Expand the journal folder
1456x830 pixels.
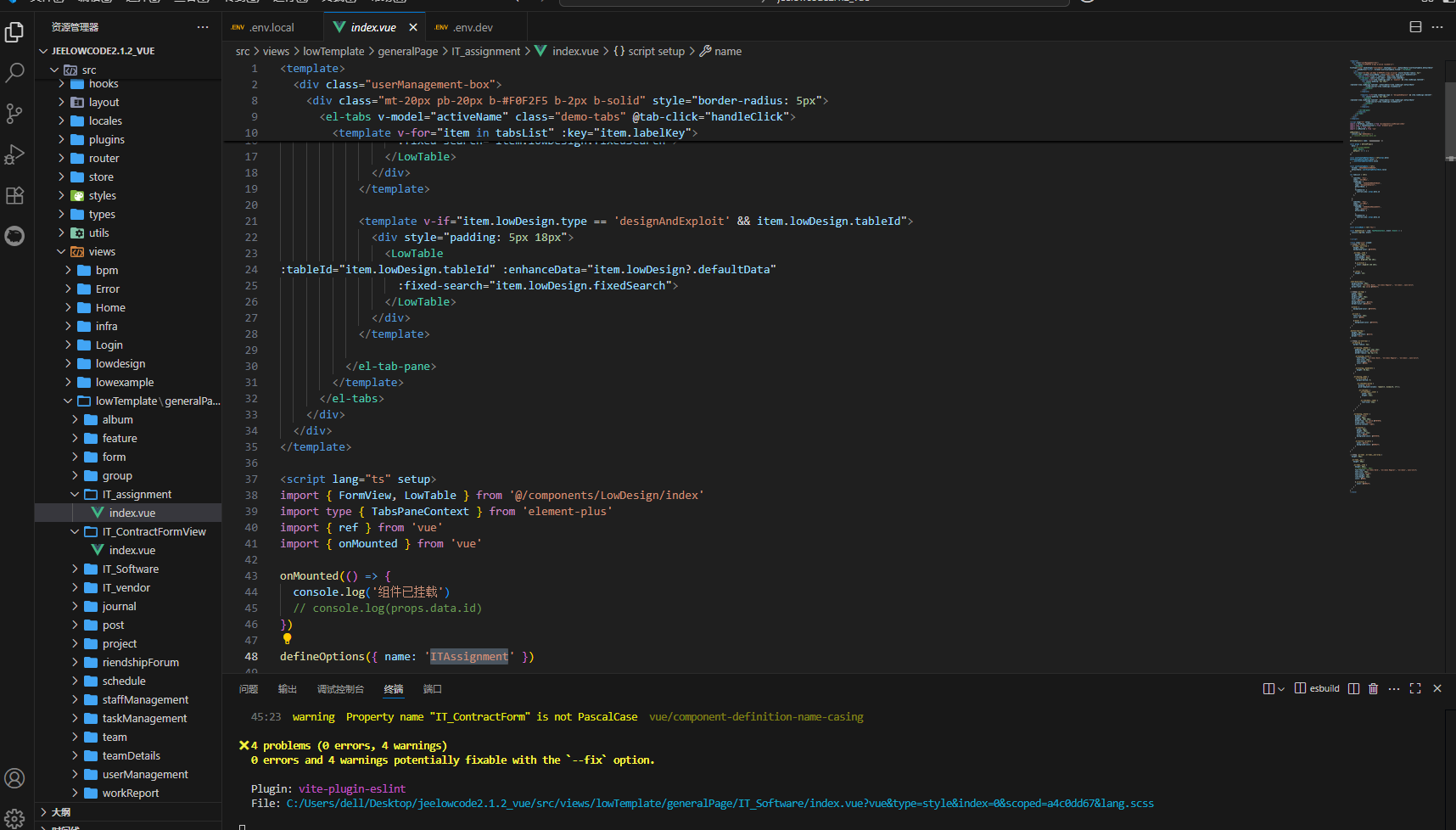click(x=128, y=607)
